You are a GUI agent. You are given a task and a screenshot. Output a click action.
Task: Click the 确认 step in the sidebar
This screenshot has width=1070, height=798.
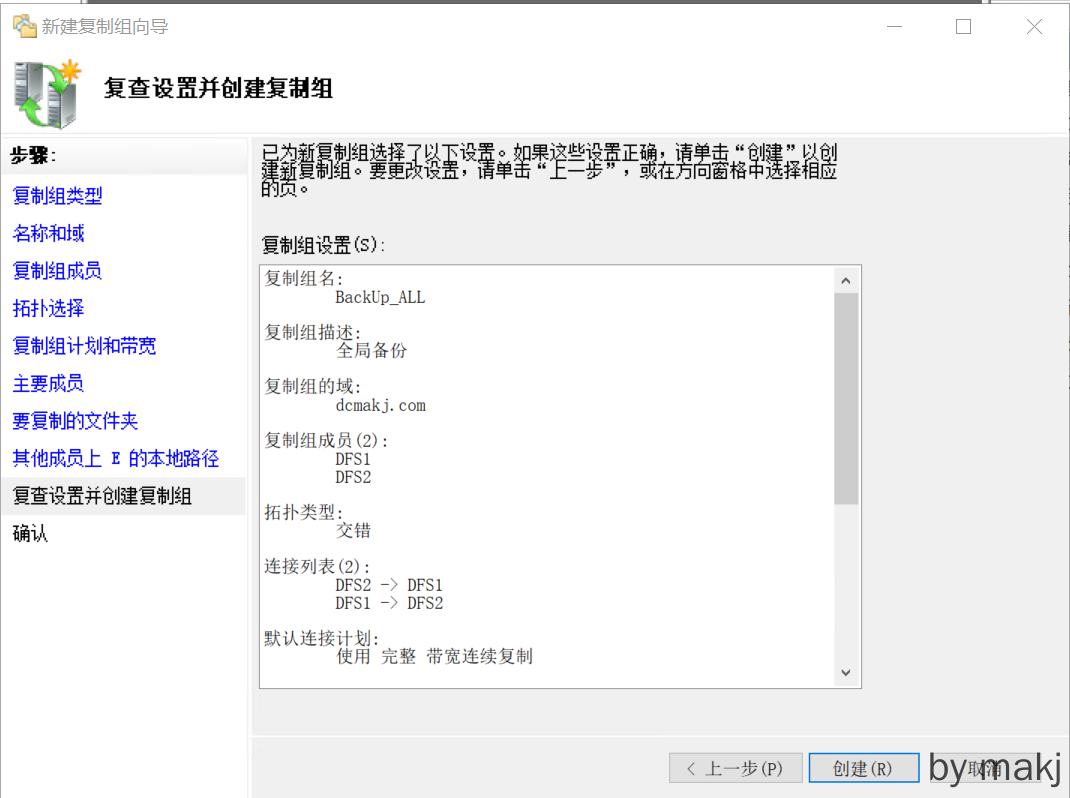pos(30,534)
